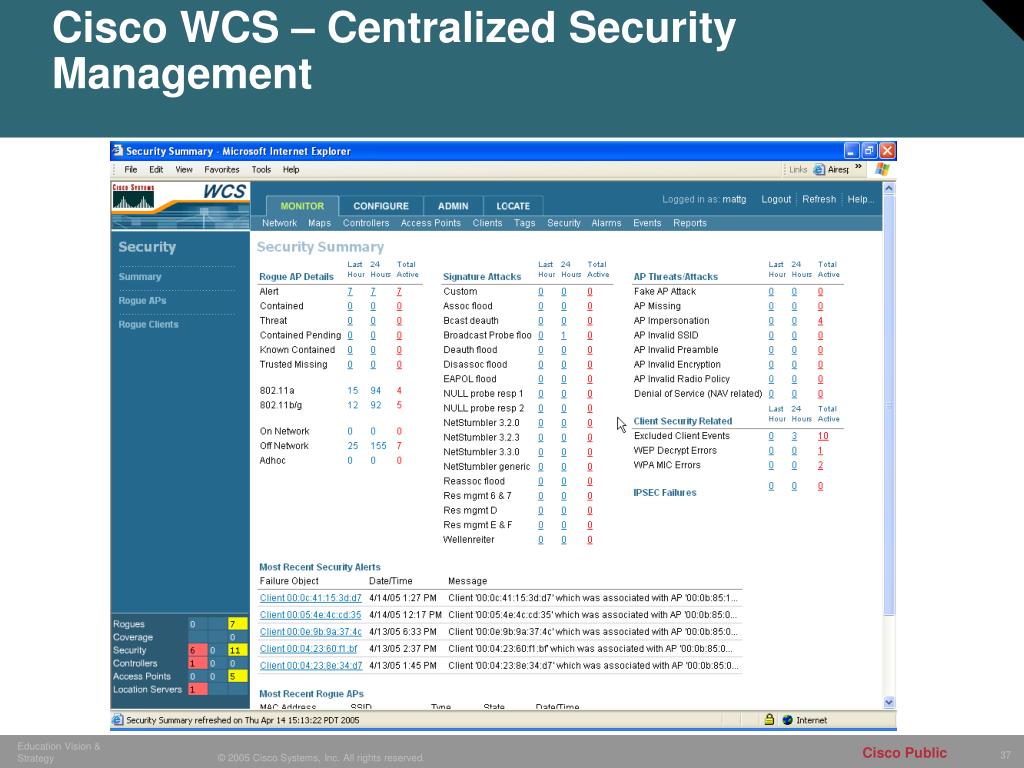Open Network submenu item
The width and height of the screenshot is (1024, 768).
(x=280, y=223)
